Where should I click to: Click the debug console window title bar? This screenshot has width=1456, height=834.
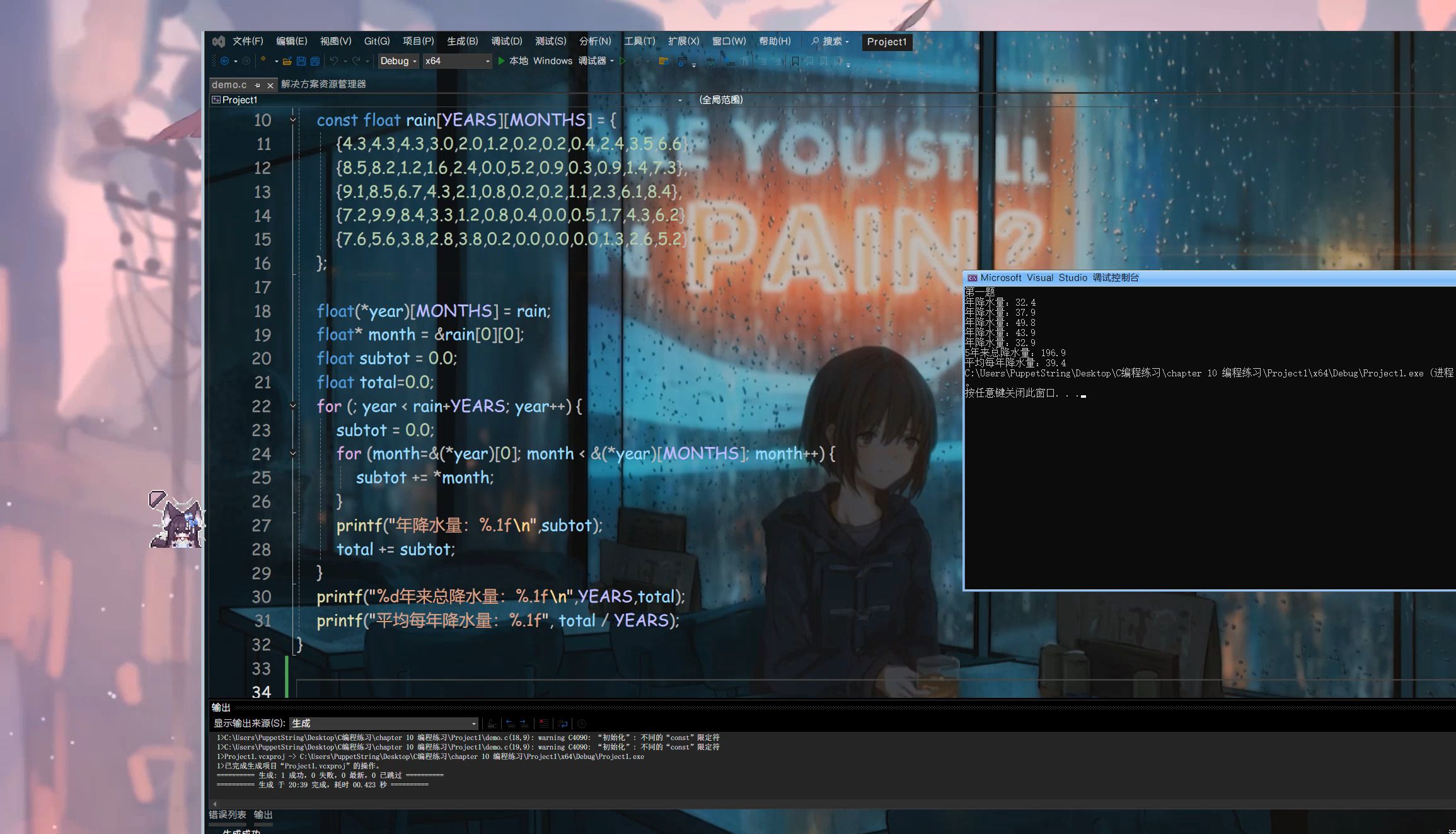[1210, 278]
